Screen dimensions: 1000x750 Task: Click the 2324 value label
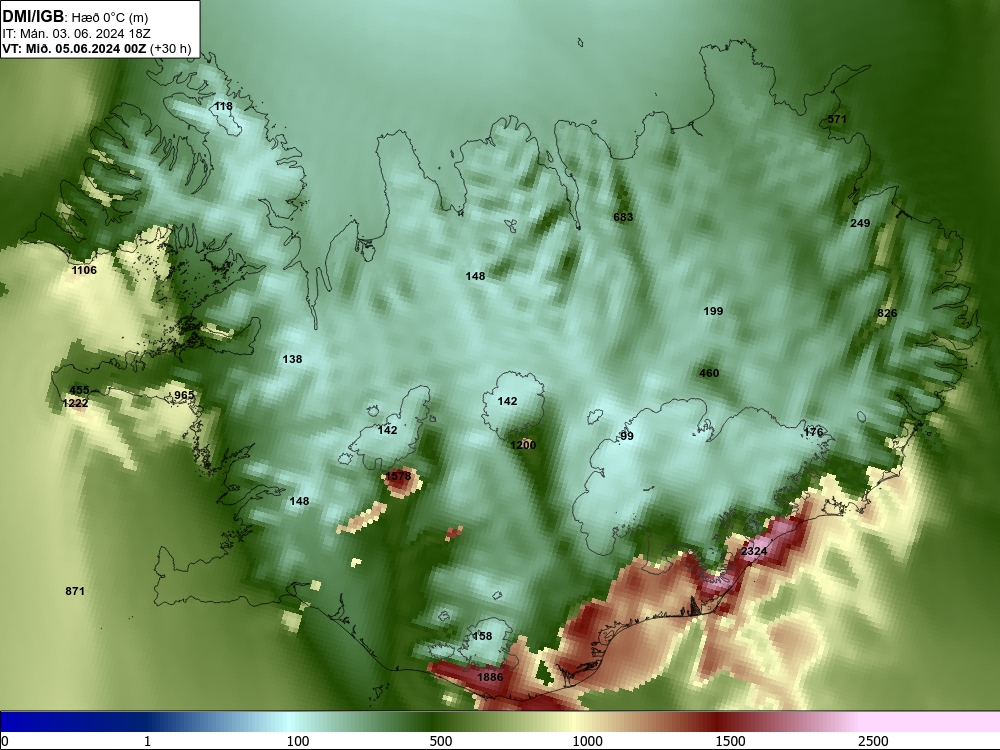[x=754, y=551]
